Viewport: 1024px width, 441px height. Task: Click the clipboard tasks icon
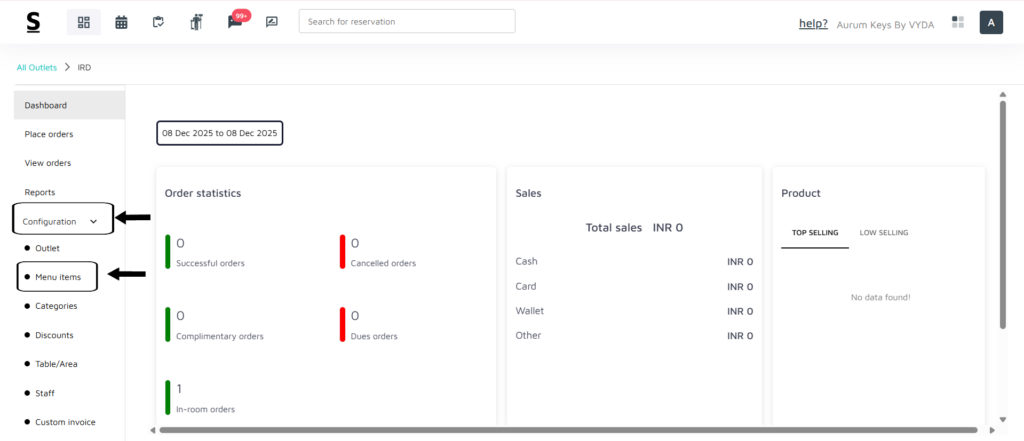158,22
